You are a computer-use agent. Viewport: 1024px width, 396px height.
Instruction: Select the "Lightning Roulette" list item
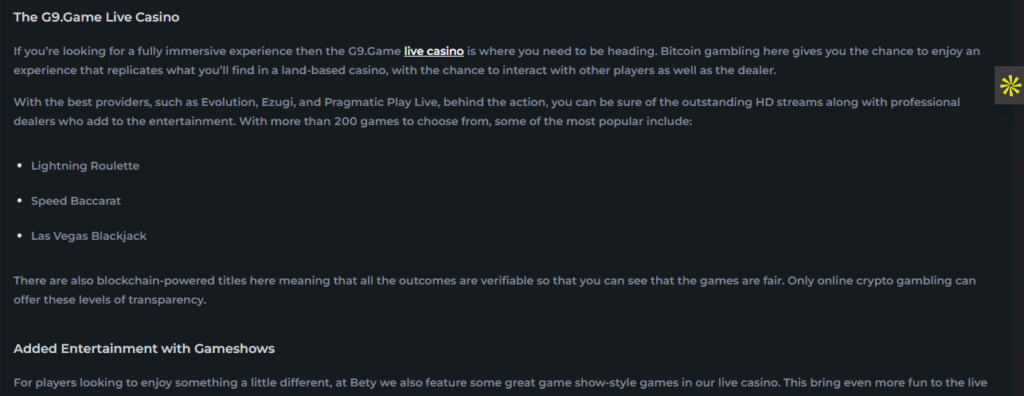(x=85, y=166)
